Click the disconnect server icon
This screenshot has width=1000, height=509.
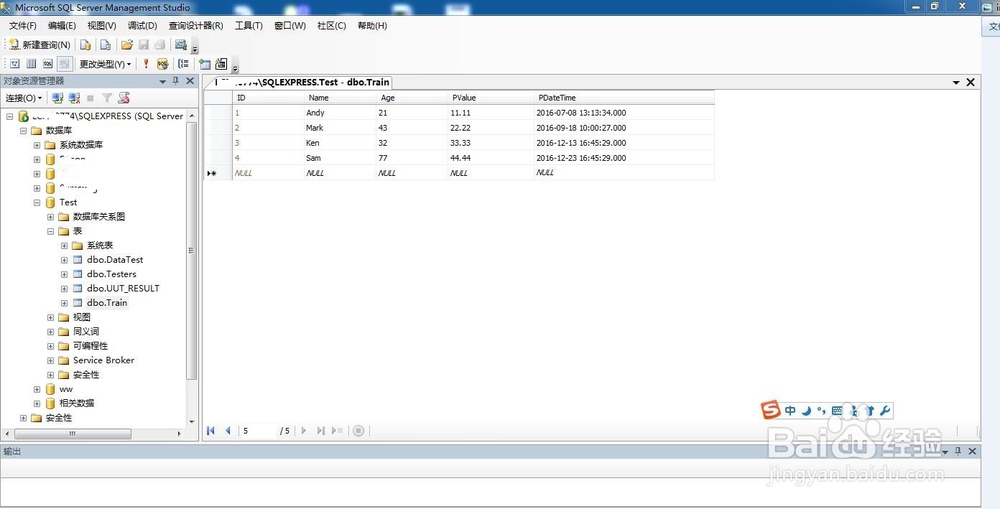click(x=75, y=98)
